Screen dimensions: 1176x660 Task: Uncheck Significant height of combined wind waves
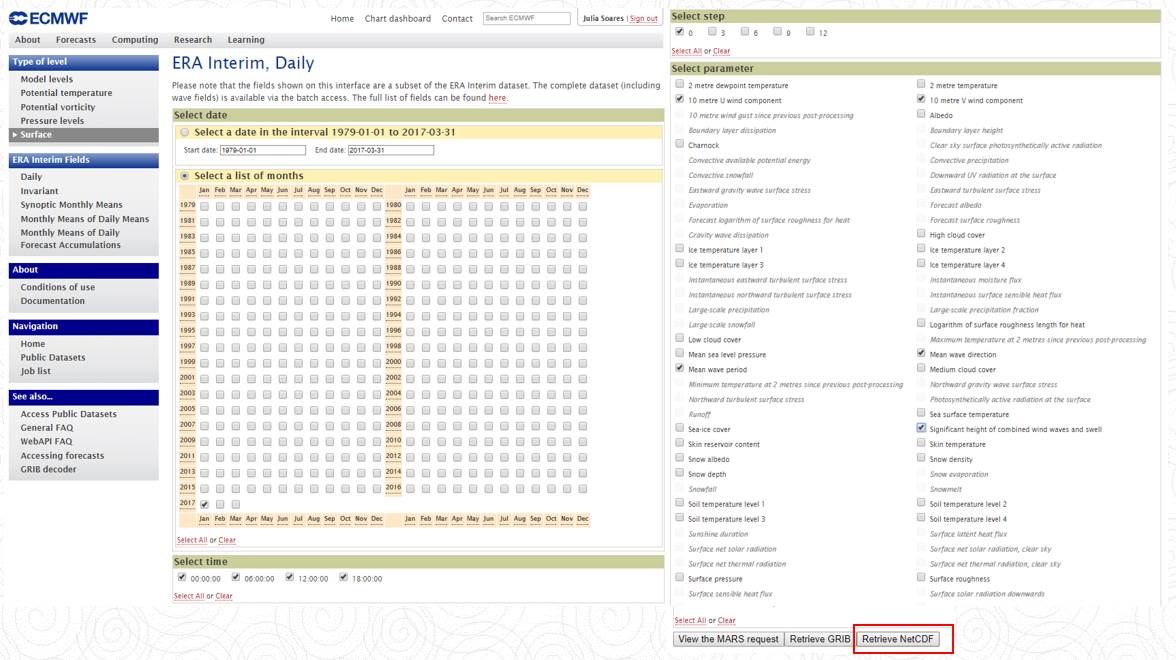[921, 428]
